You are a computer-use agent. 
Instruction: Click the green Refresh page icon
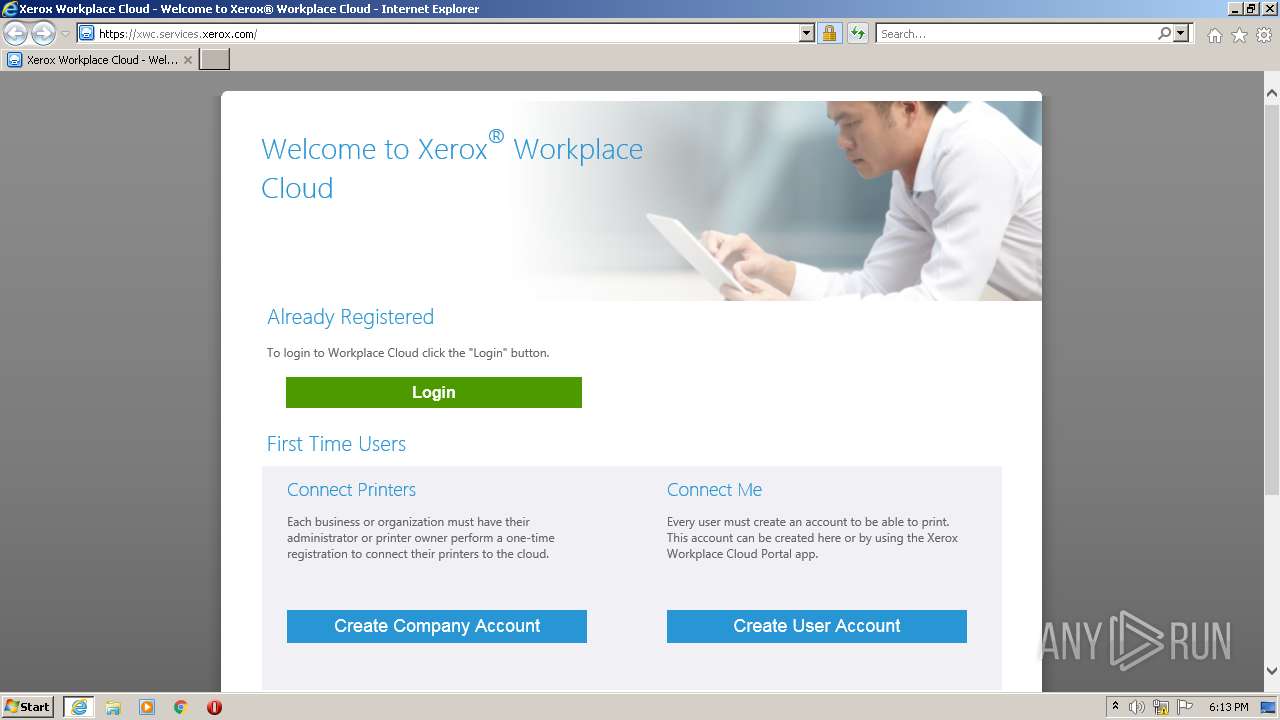[x=857, y=33]
